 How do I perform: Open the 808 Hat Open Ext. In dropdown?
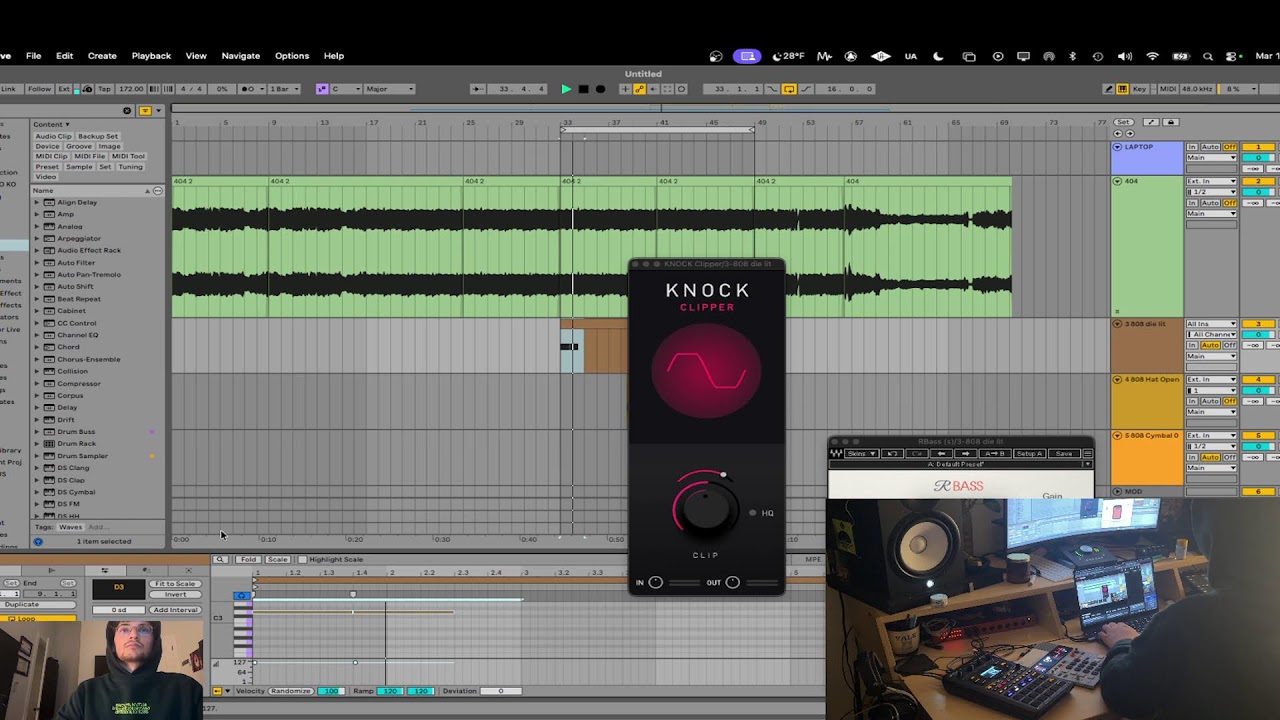pyautogui.click(x=1211, y=380)
